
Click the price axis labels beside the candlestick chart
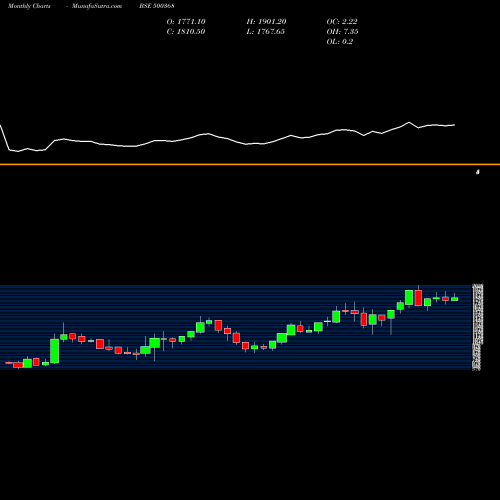click(x=477, y=327)
